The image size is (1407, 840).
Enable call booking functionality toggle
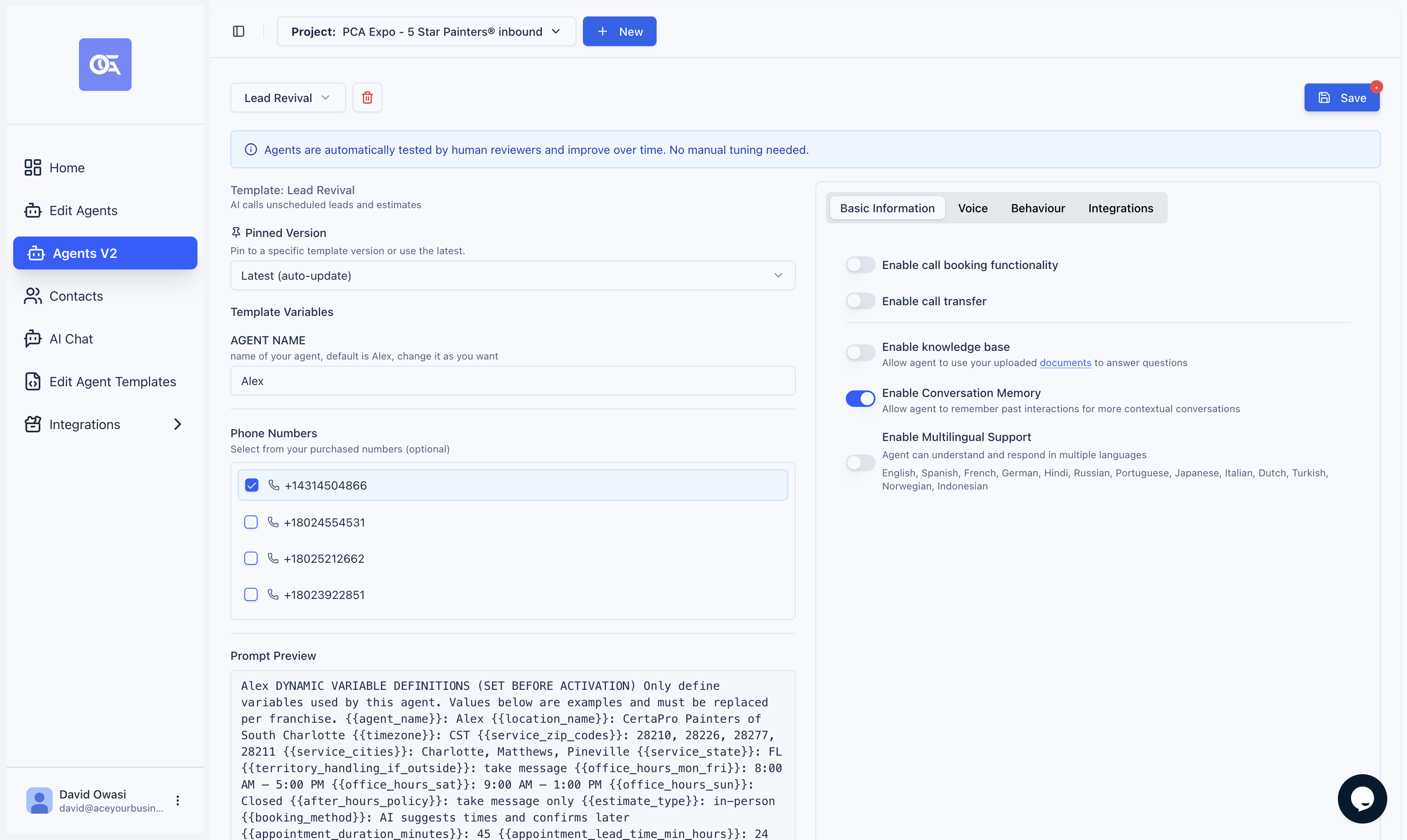[x=860, y=265]
